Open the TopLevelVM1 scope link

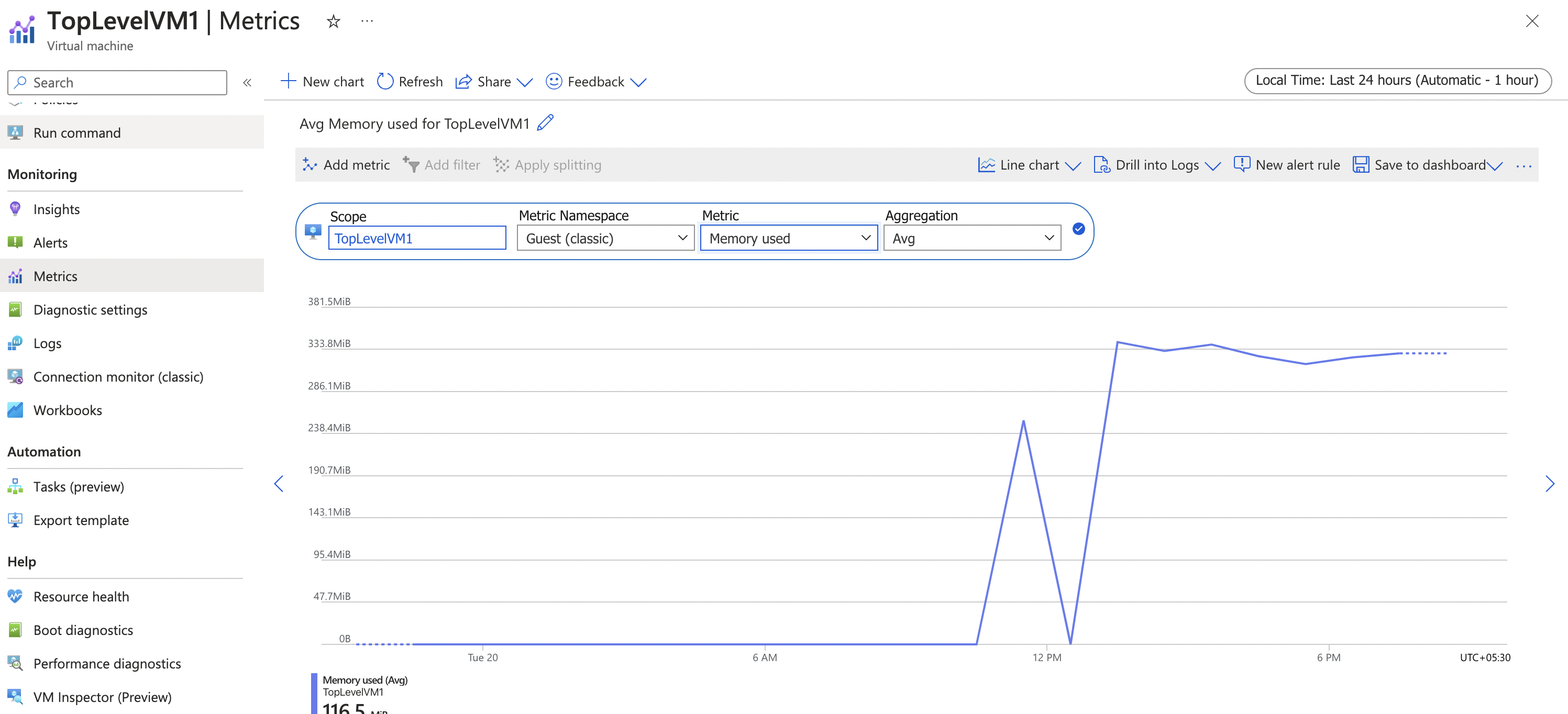tap(417, 238)
